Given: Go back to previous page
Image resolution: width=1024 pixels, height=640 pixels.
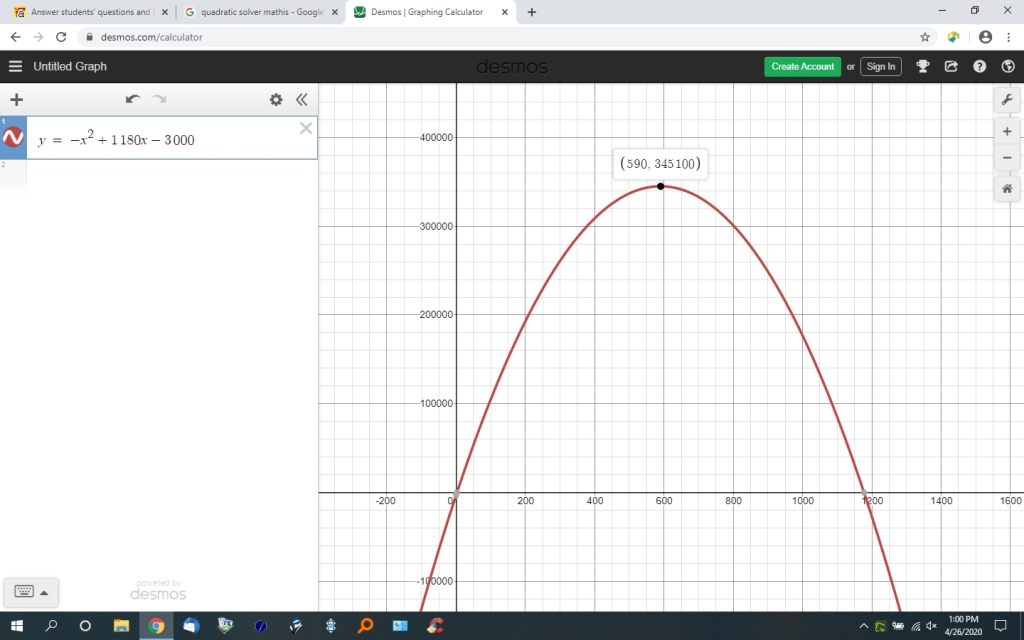Looking at the screenshot, I should tap(16, 37).
